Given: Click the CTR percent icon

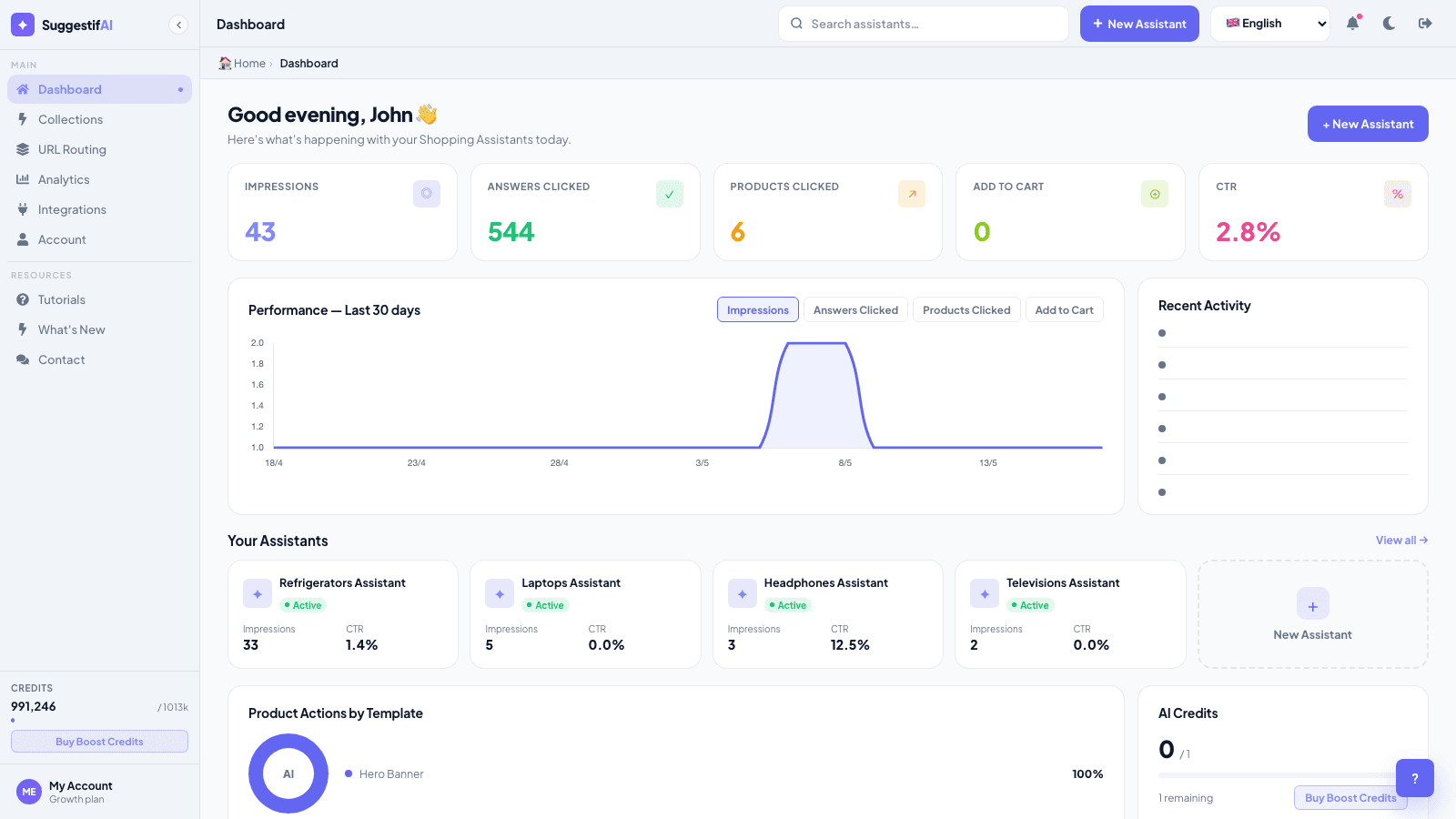Looking at the screenshot, I should (x=1398, y=194).
